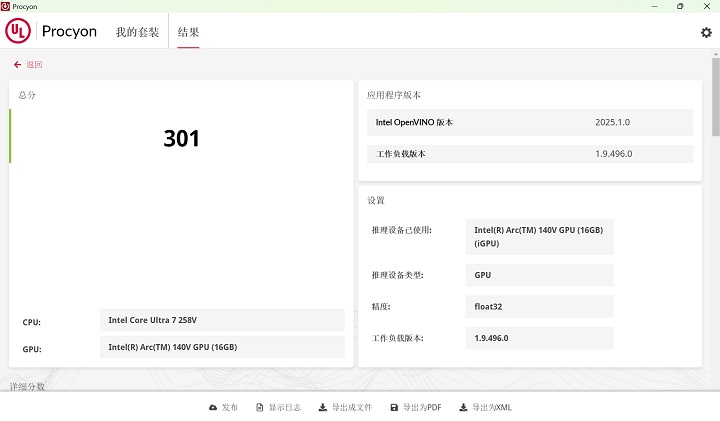The height and width of the screenshot is (421, 720).
Task: Click the 应用程序版本 heading
Action: tap(394, 95)
